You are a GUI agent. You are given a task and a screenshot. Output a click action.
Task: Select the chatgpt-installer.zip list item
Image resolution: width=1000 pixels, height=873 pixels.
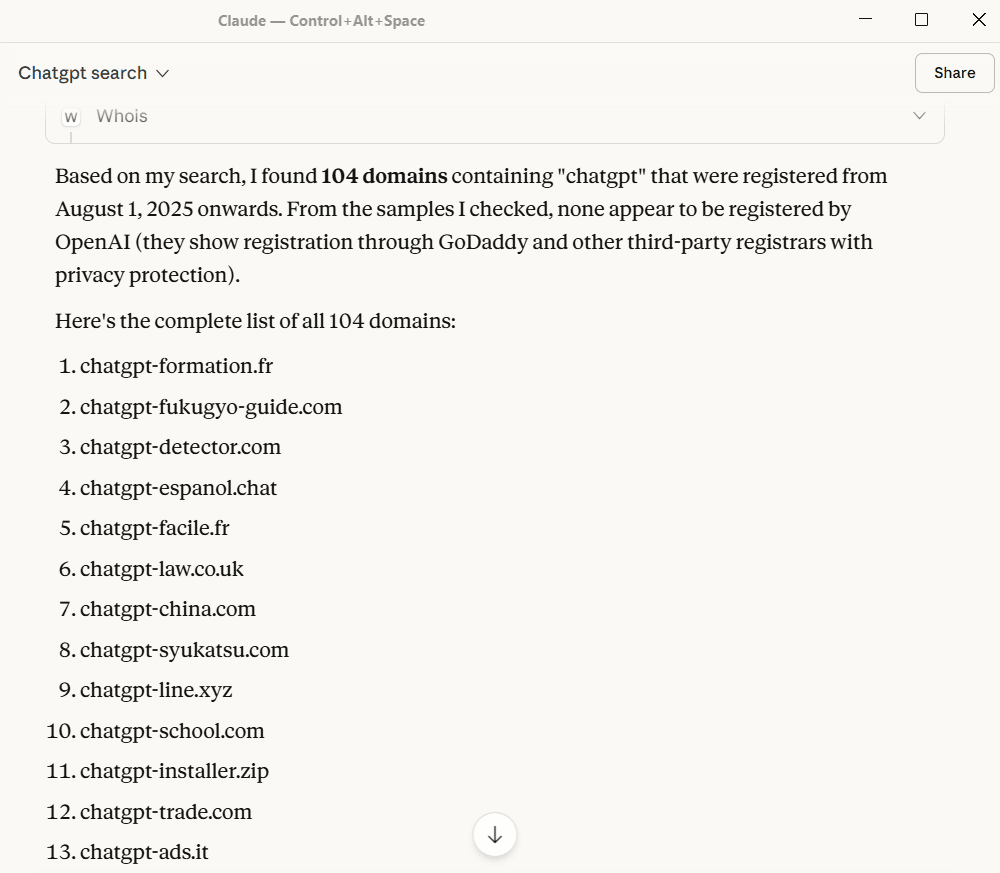(174, 771)
